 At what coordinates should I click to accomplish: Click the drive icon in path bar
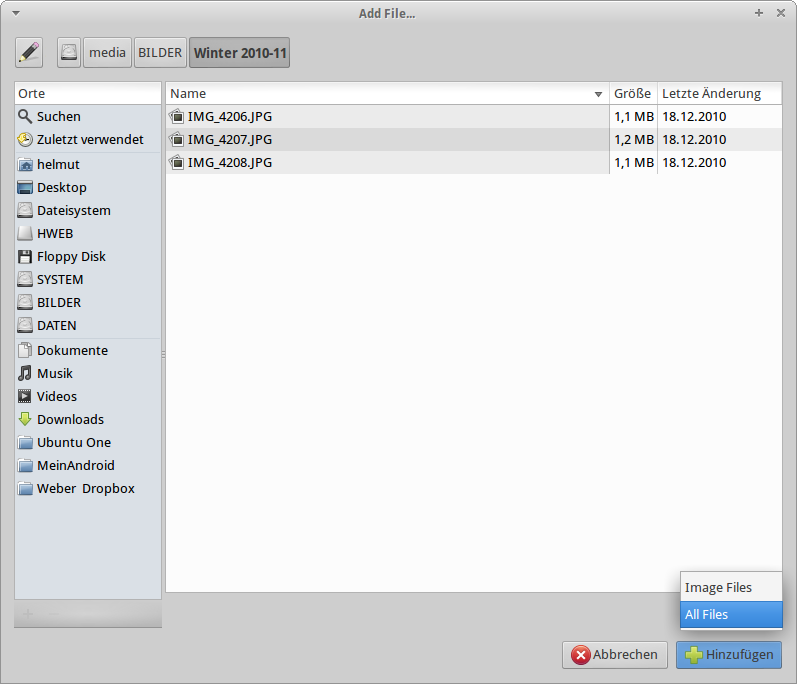[x=69, y=52]
